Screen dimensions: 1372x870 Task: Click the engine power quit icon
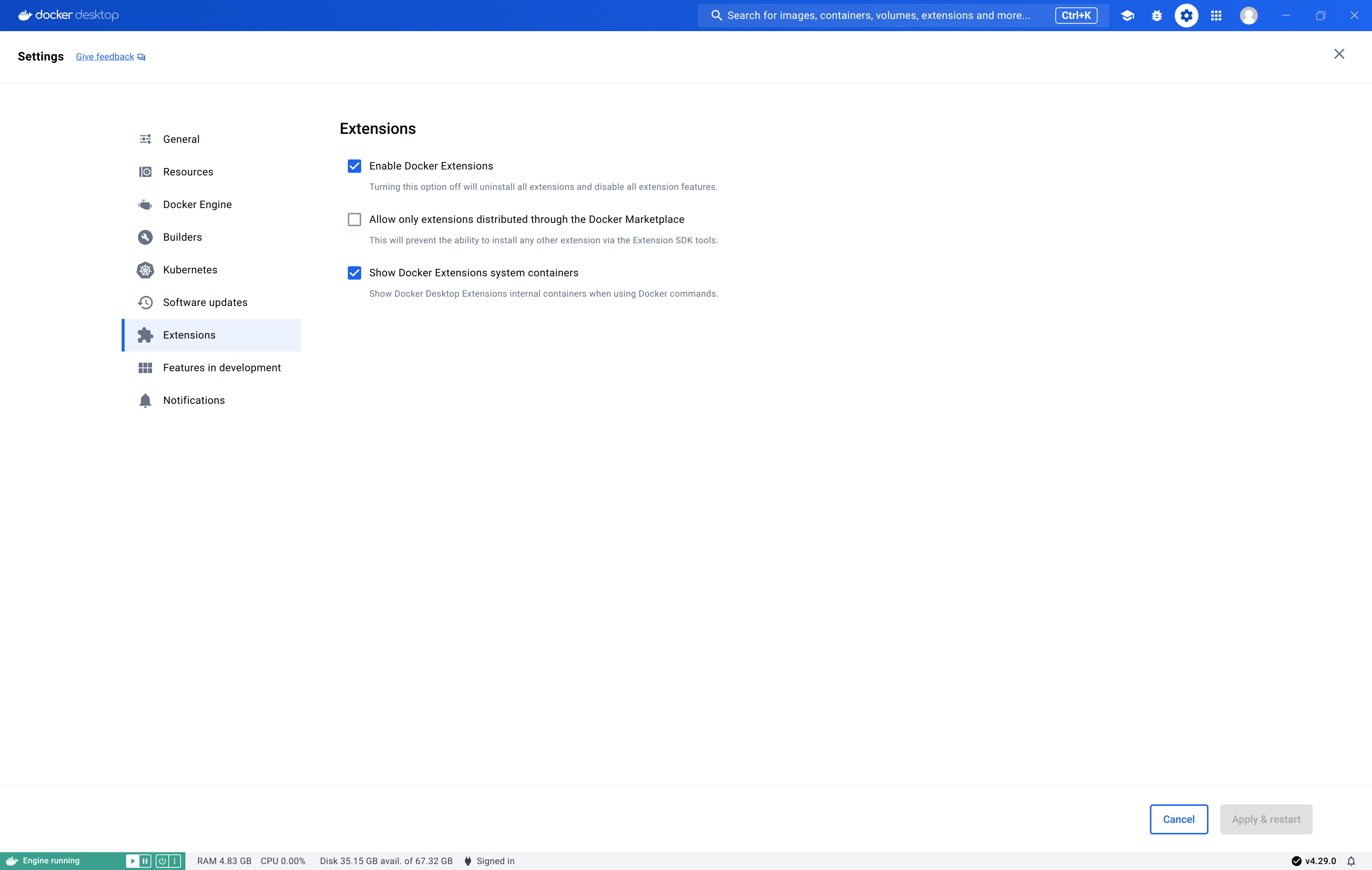pyautogui.click(x=162, y=861)
